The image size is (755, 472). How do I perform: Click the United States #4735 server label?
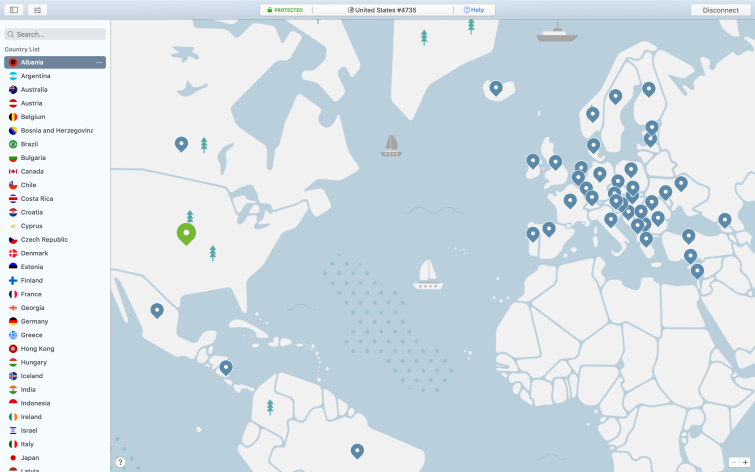point(382,10)
